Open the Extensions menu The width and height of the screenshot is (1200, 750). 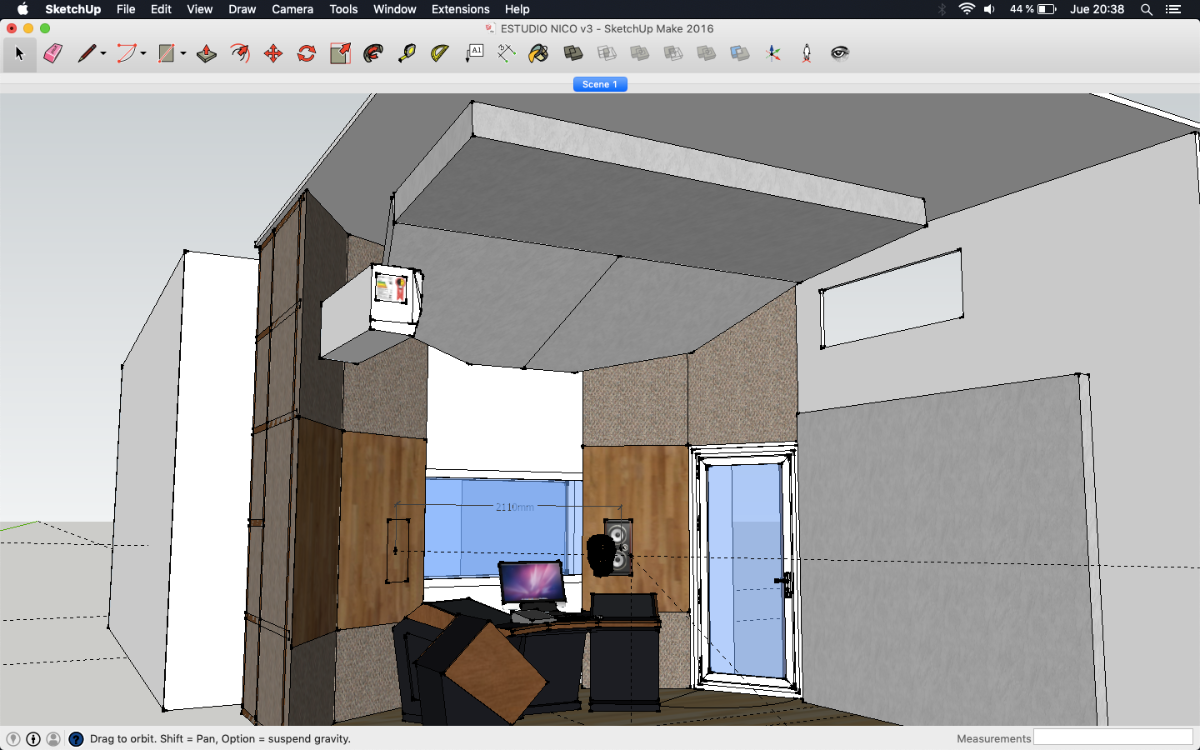click(x=460, y=9)
